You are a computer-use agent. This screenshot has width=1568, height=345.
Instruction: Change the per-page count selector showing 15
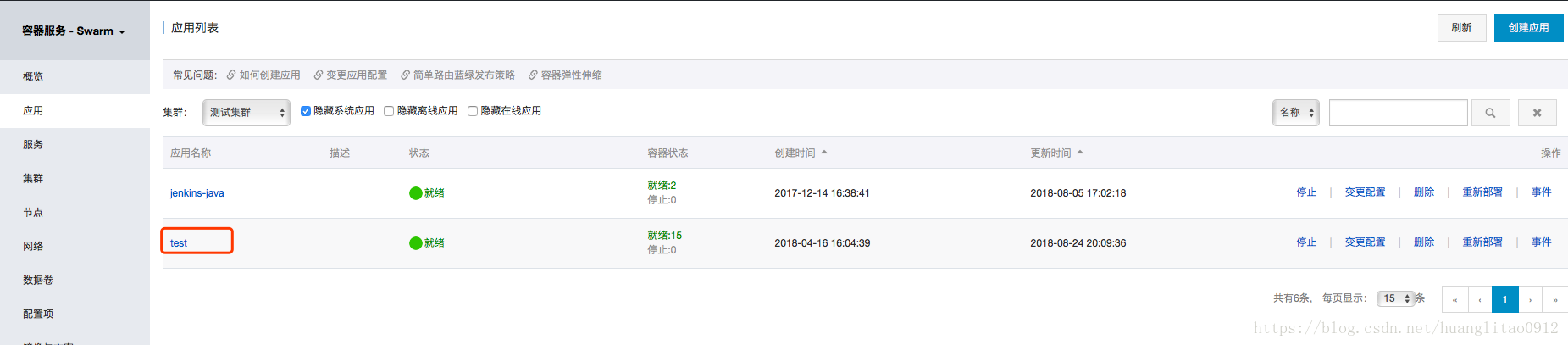[x=1395, y=298]
